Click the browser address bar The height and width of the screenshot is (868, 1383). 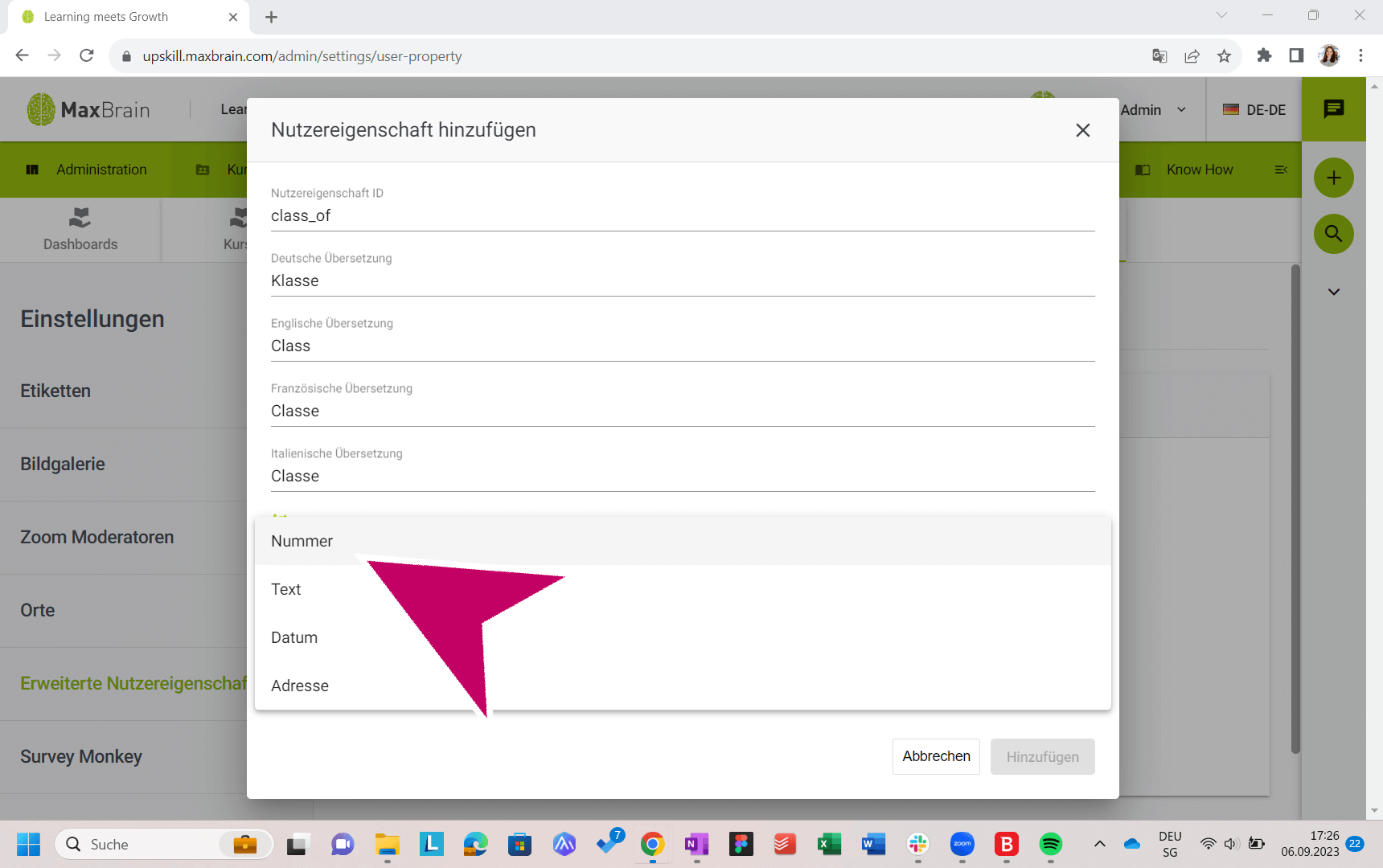tap(627, 56)
